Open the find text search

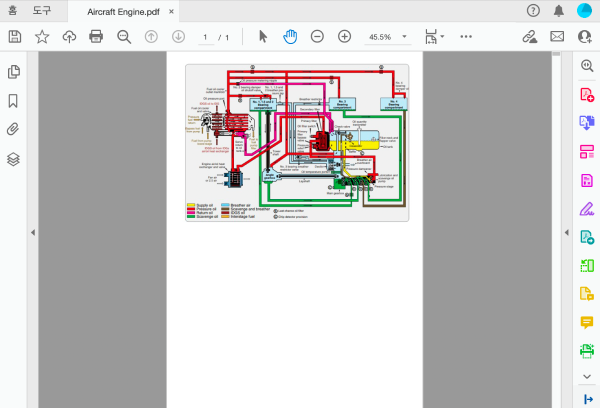pos(124,37)
